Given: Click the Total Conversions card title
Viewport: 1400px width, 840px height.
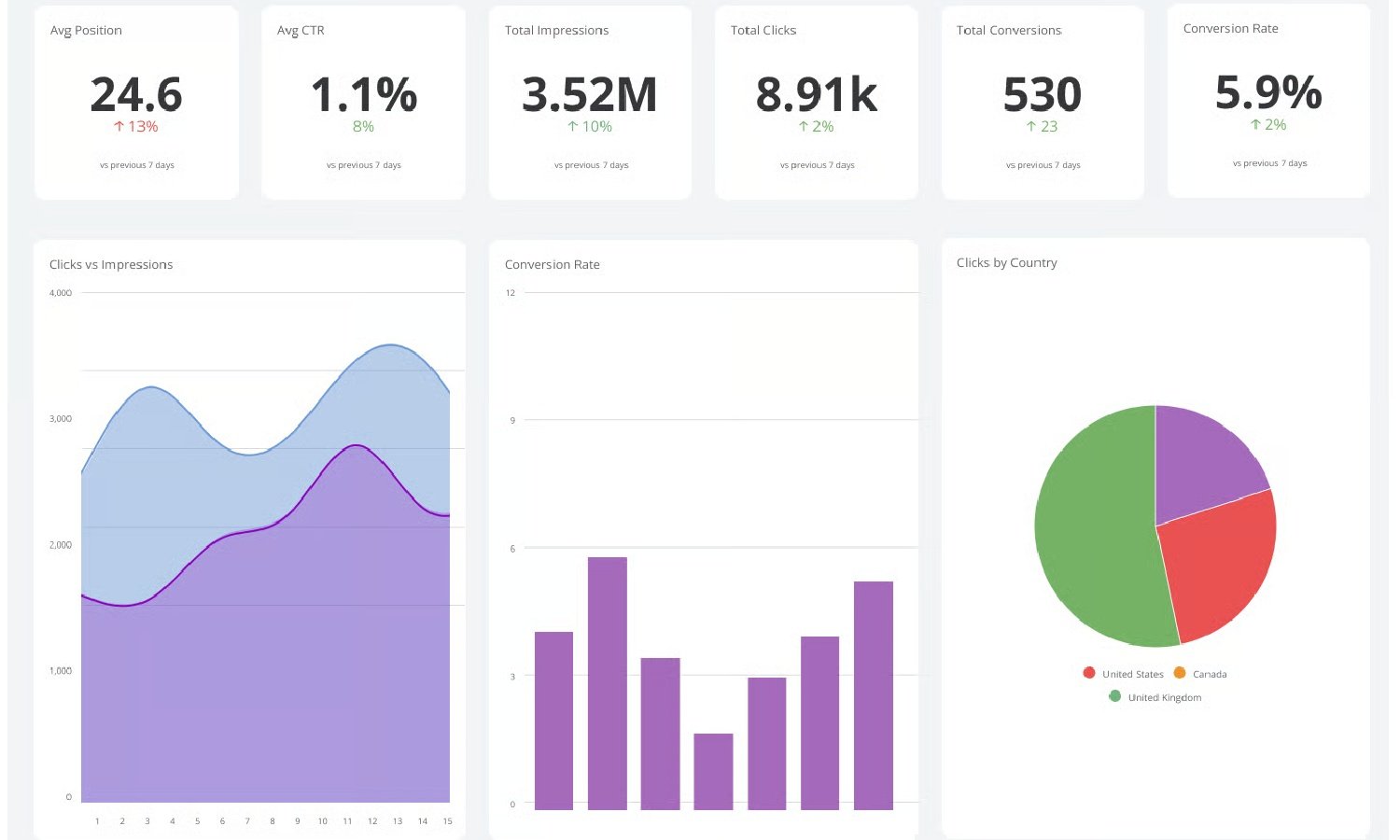Looking at the screenshot, I should 1009,30.
